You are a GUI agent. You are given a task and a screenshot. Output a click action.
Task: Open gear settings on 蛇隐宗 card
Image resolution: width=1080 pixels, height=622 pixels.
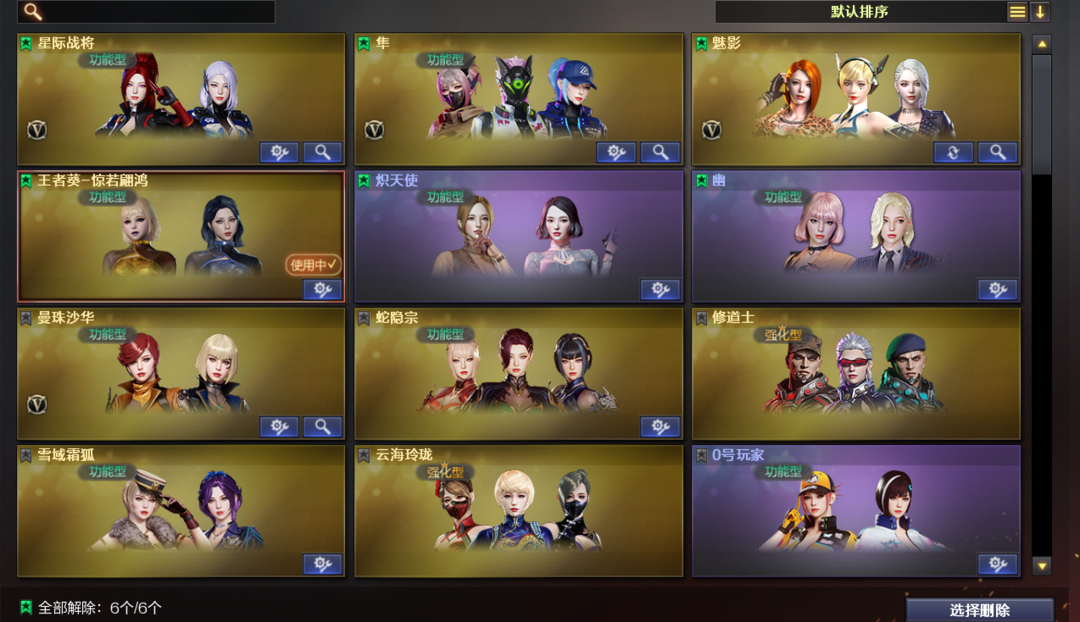click(660, 427)
